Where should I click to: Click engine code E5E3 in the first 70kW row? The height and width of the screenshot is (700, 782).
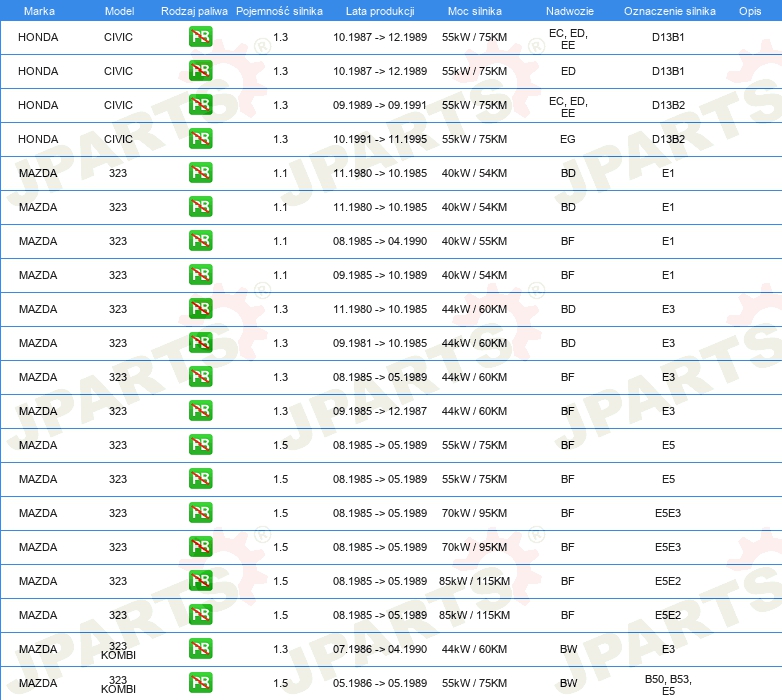click(x=668, y=513)
